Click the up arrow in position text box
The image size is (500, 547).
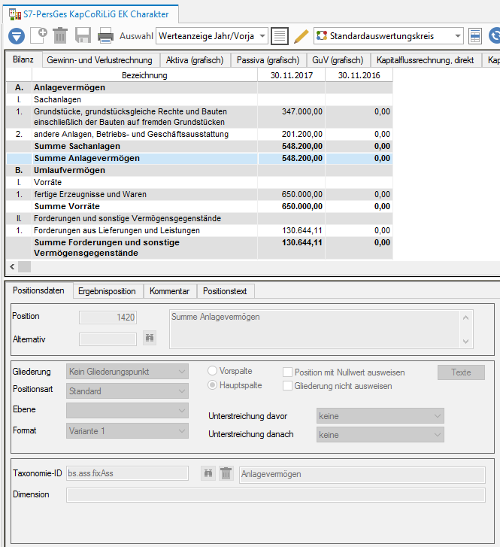(x=466, y=318)
